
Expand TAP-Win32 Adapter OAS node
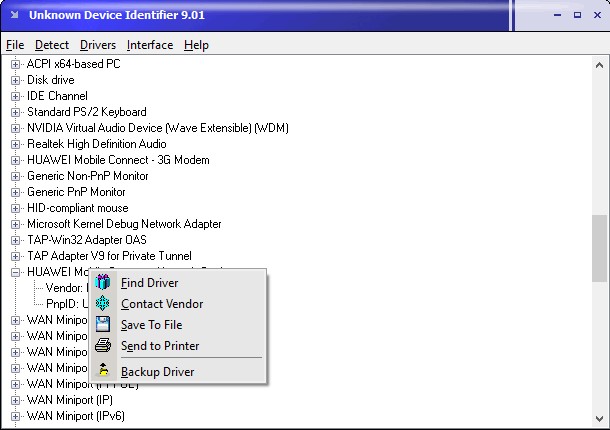coord(15,240)
